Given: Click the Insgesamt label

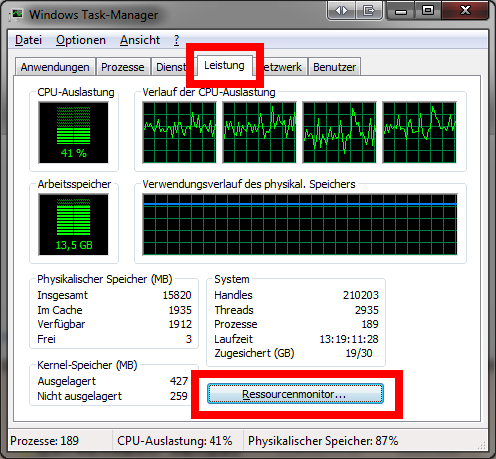Looking at the screenshot, I should tap(62, 295).
